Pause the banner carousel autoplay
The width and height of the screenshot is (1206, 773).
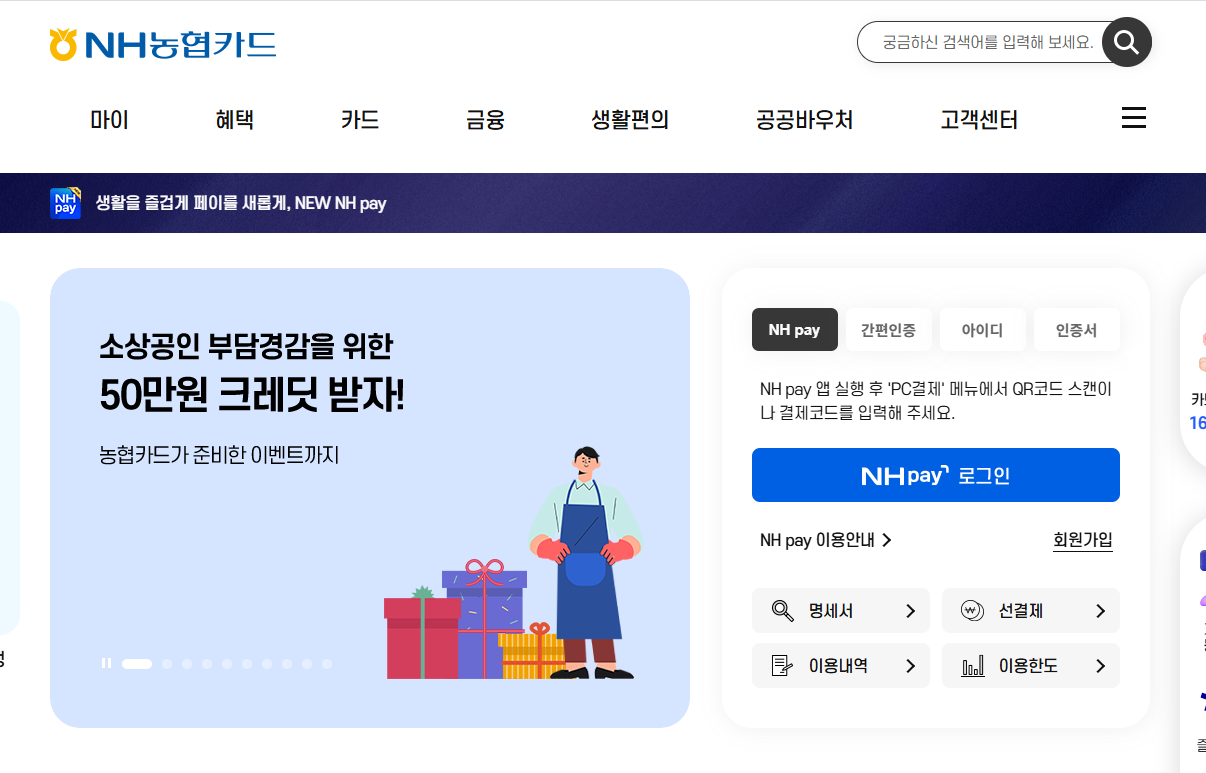tap(106, 663)
